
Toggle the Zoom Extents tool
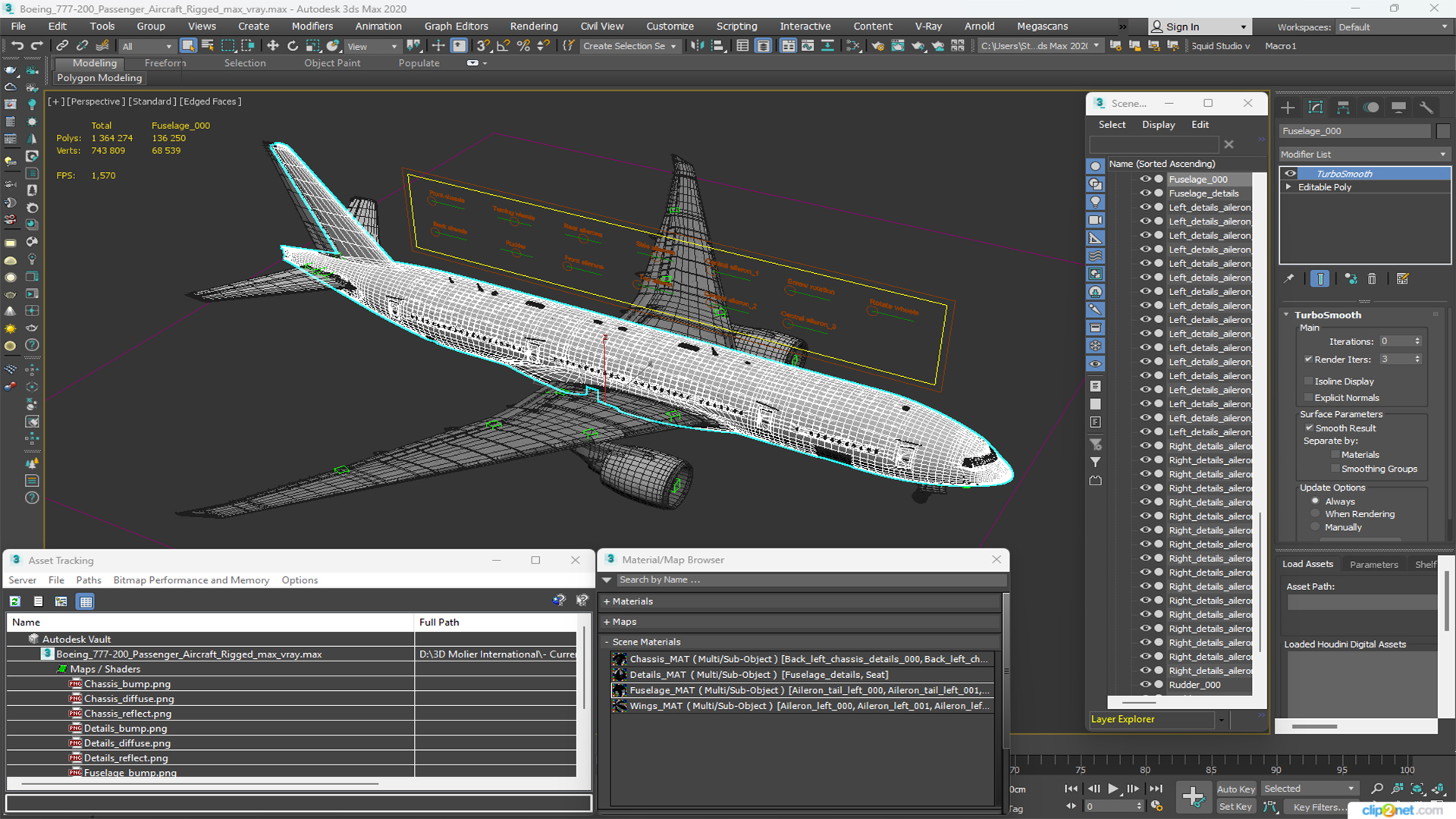coord(1420,788)
